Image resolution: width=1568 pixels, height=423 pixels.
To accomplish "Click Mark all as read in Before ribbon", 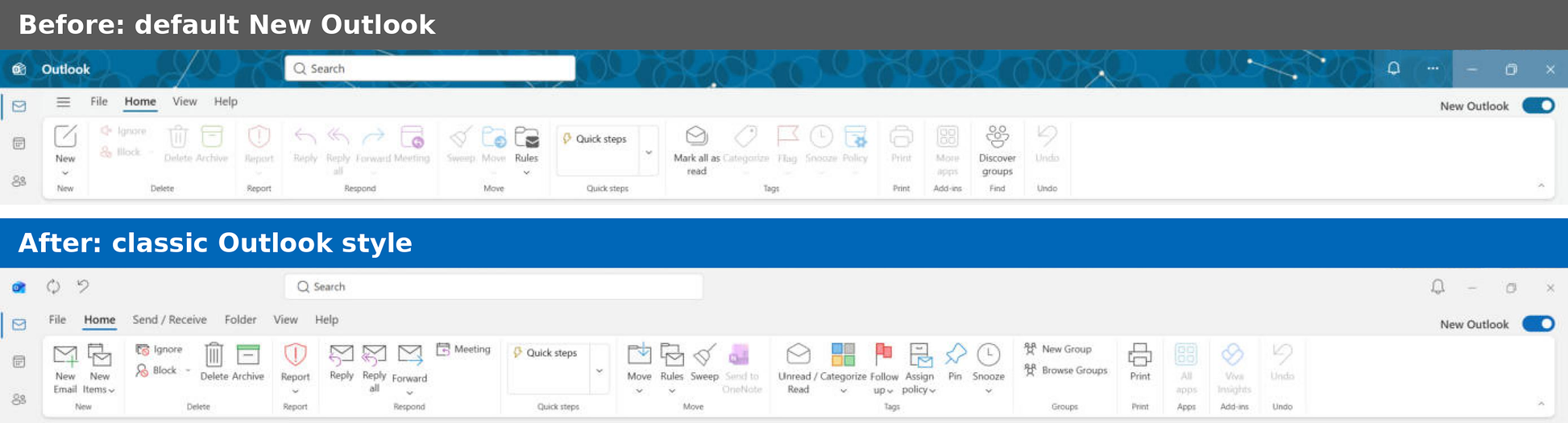I will click(696, 149).
